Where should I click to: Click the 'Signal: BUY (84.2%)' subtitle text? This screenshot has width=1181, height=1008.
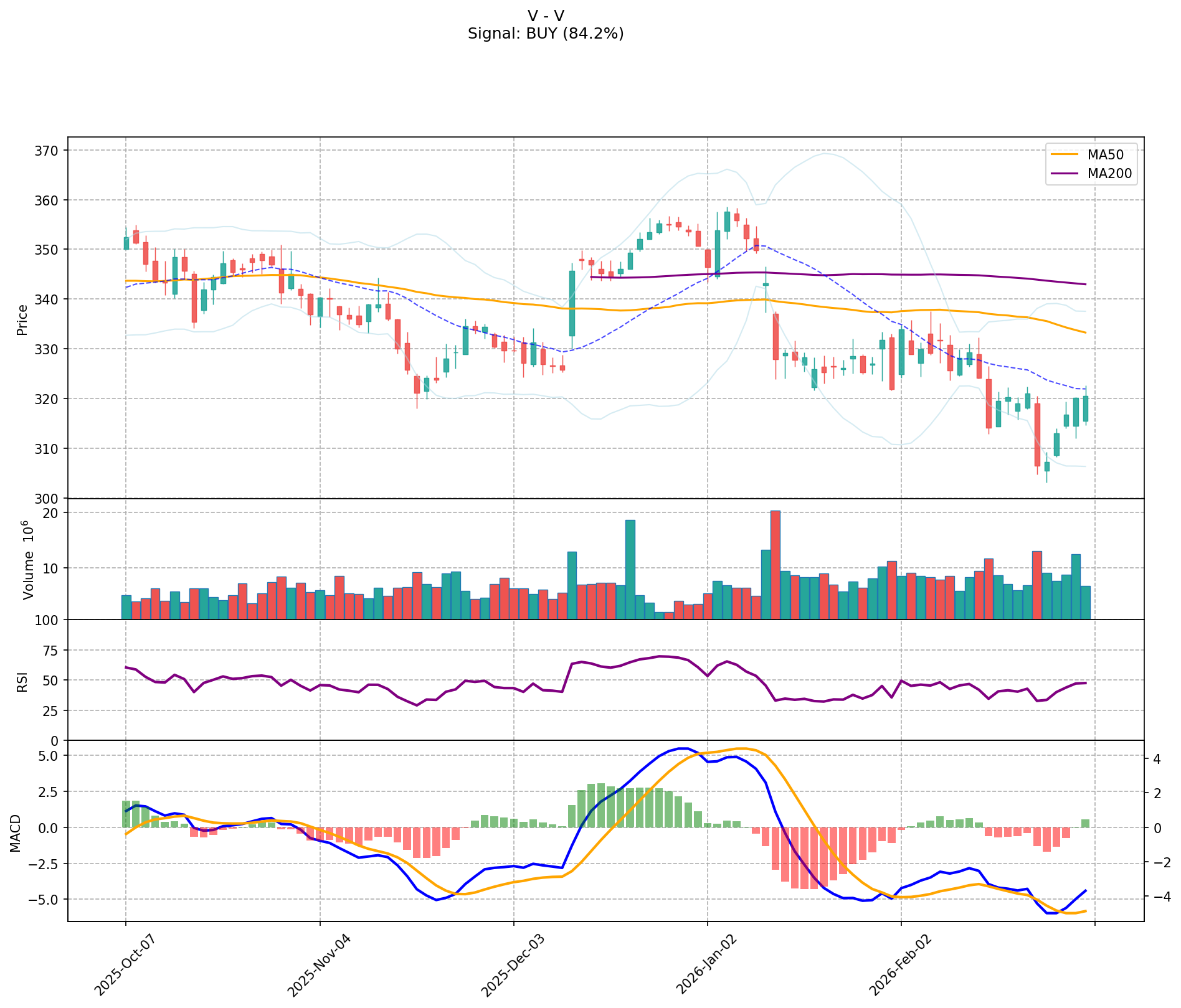pos(545,34)
